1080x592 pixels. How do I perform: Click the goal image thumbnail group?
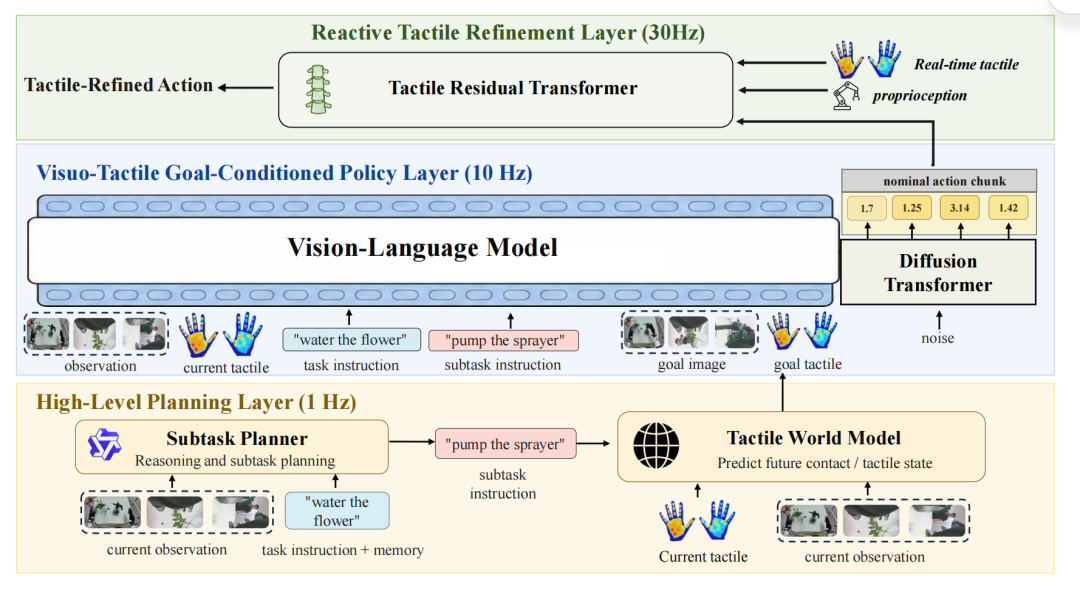click(x=689, y=332)
